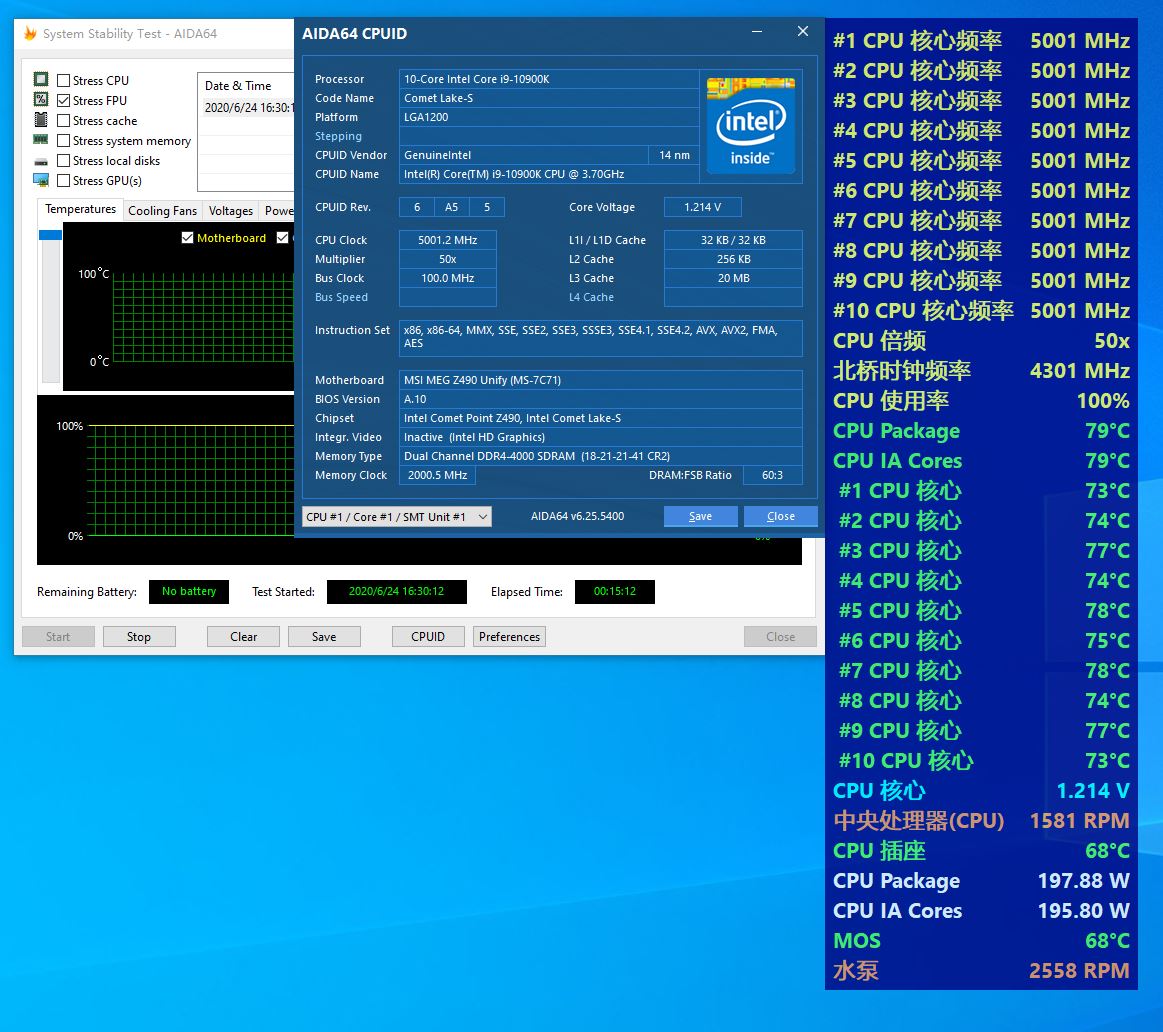Save the CPUID information
This screenshot has width=1163, height=1032.
[700, 516]
